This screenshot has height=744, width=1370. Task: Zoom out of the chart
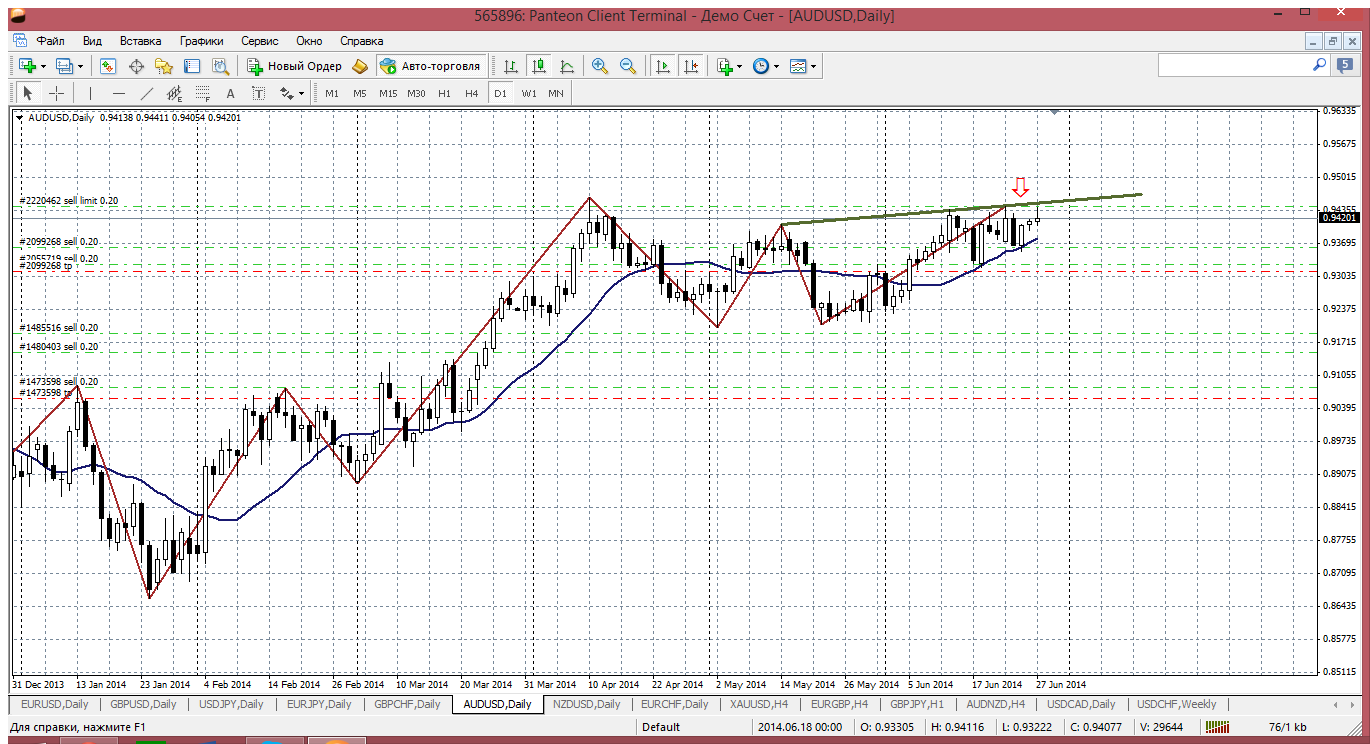[628, 66]
